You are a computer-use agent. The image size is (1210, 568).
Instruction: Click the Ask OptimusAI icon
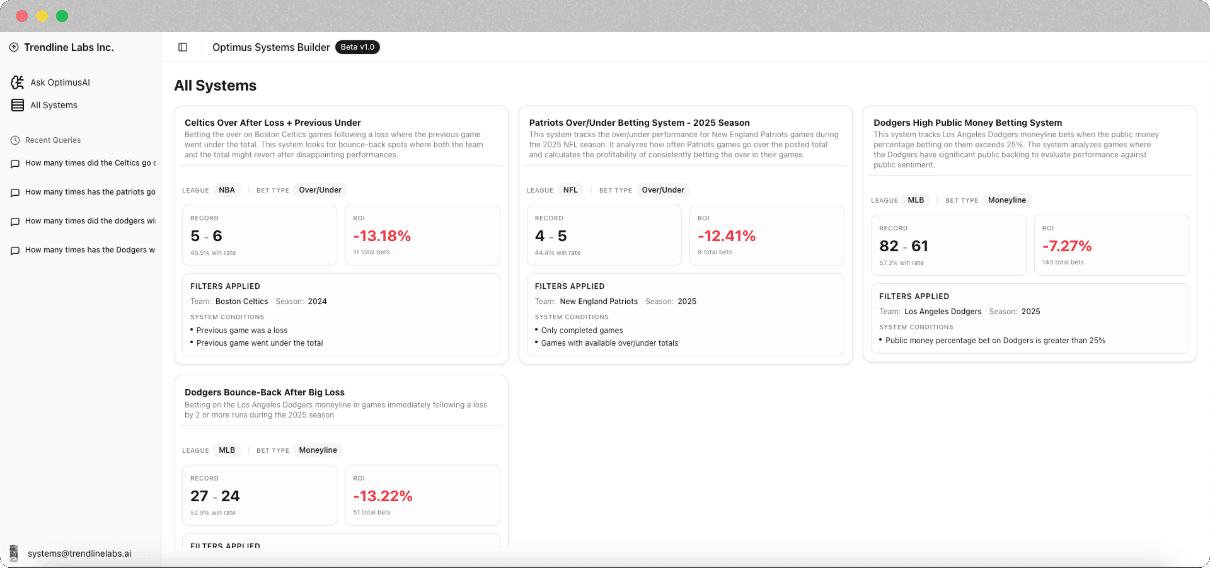point(17,82)
